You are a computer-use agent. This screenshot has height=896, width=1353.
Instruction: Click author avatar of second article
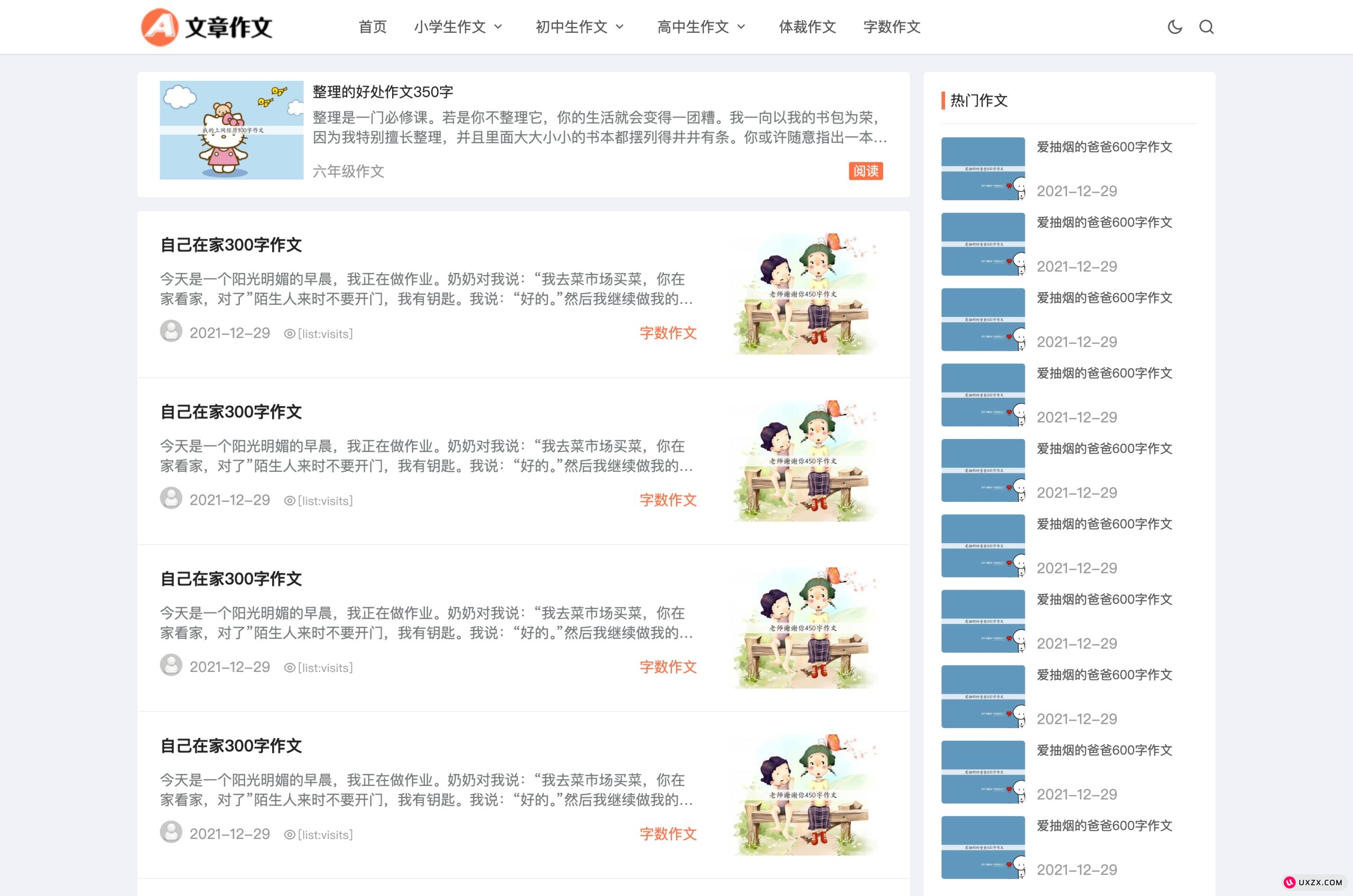coord(171,498)
